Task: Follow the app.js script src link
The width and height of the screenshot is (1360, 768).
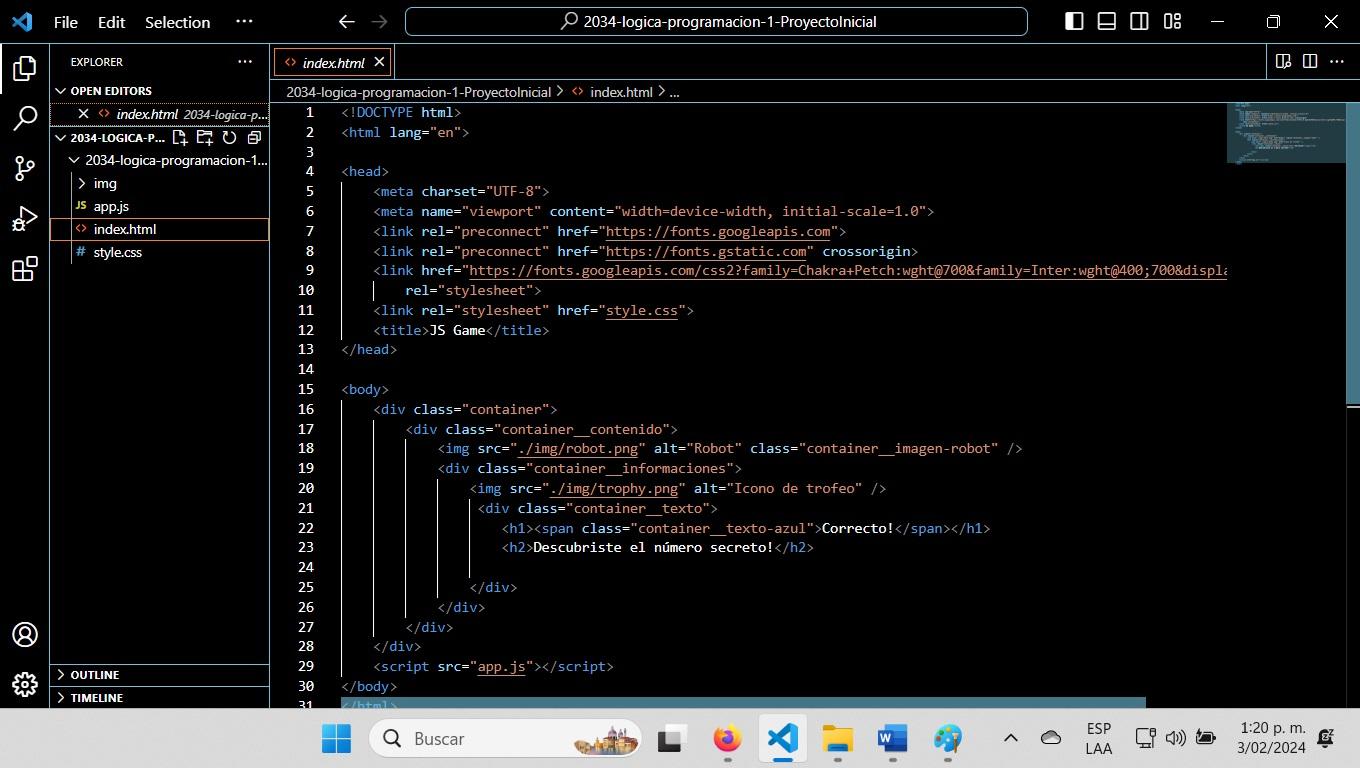Action: (501, 666)
